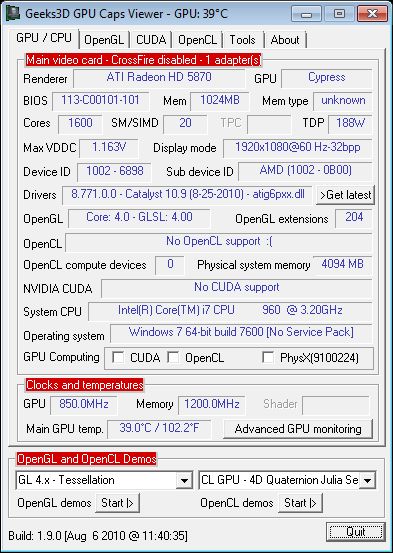393x553 pixels.
Task: Start the OpenCL demo
Action: (x=301, y=503)
